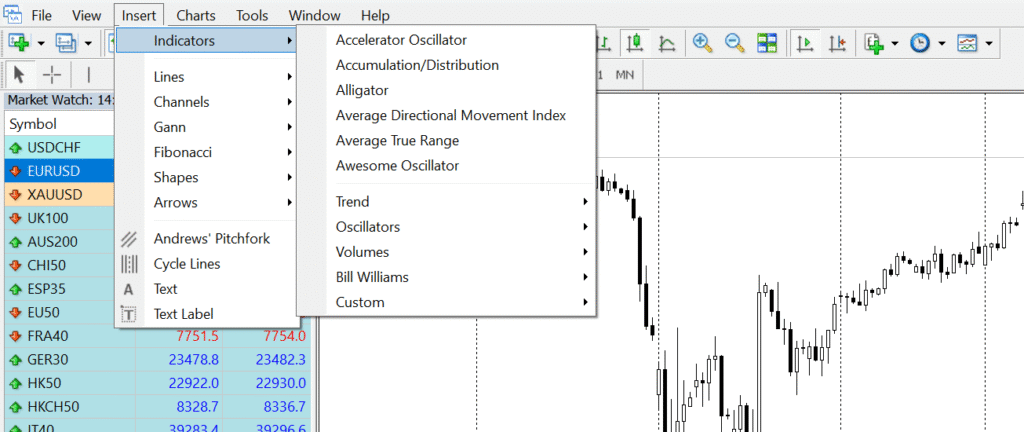Choose Average True Range indicator
Screen dimensions: 1024x432
397,140
